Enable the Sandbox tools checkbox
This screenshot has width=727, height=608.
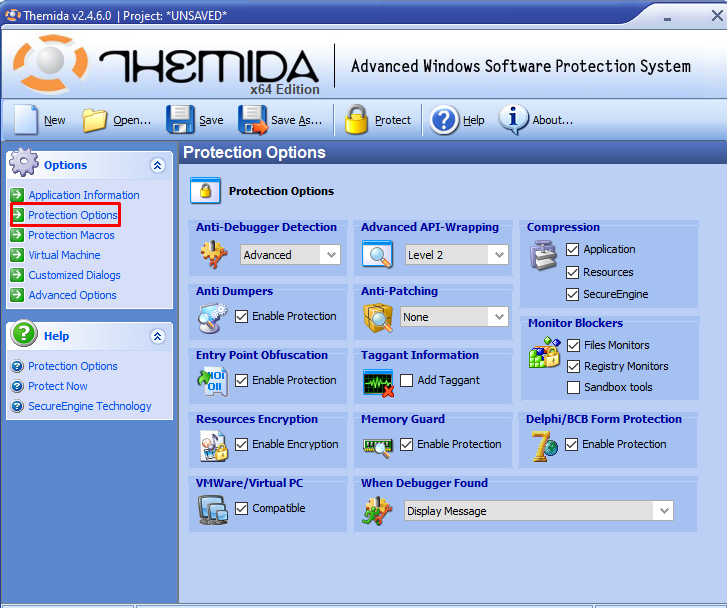pyautogui.click(x=573, y=387)
